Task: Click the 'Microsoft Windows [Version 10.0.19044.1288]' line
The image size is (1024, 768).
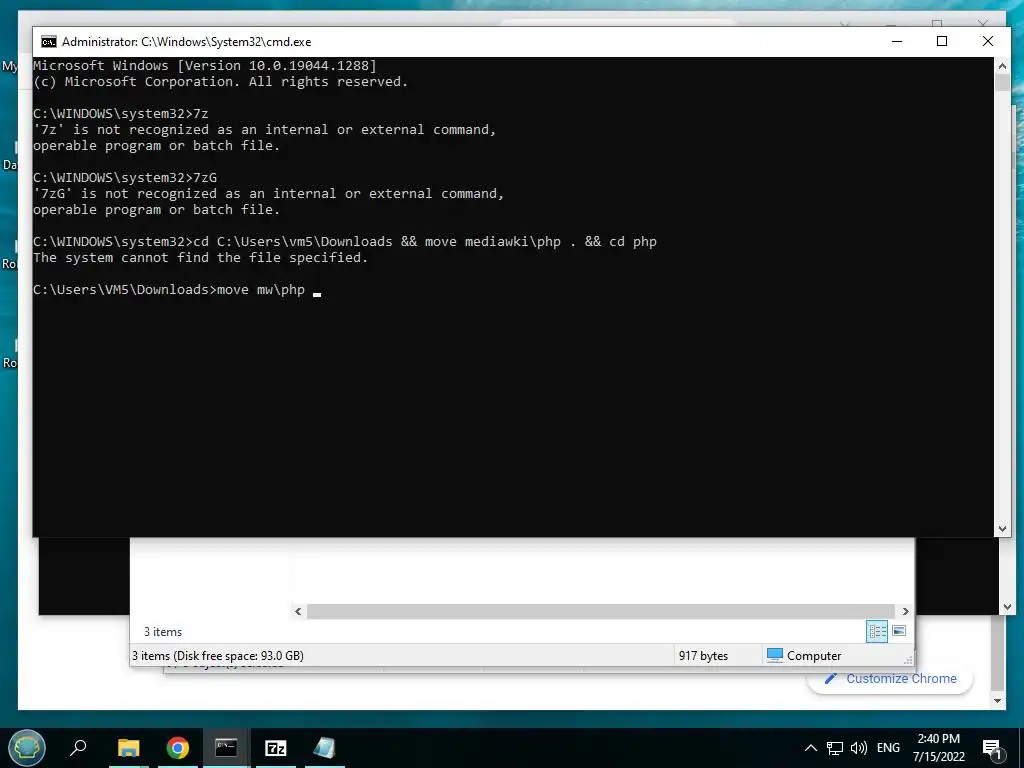Action: coord(205,65)
